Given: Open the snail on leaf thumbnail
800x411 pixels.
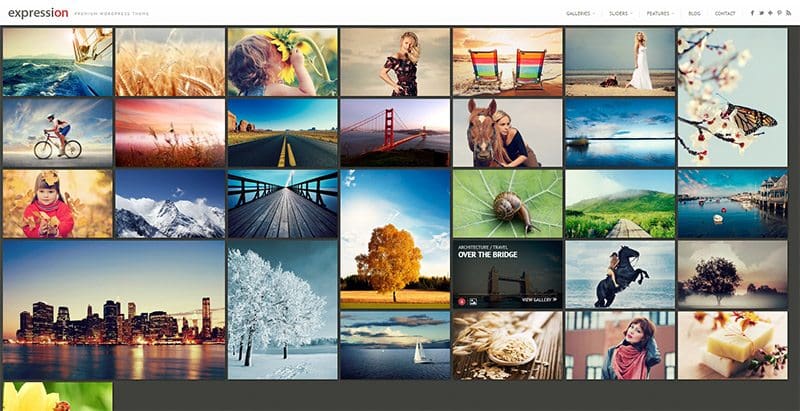Looking at the screenshot, I should click(x=508, y=203).
